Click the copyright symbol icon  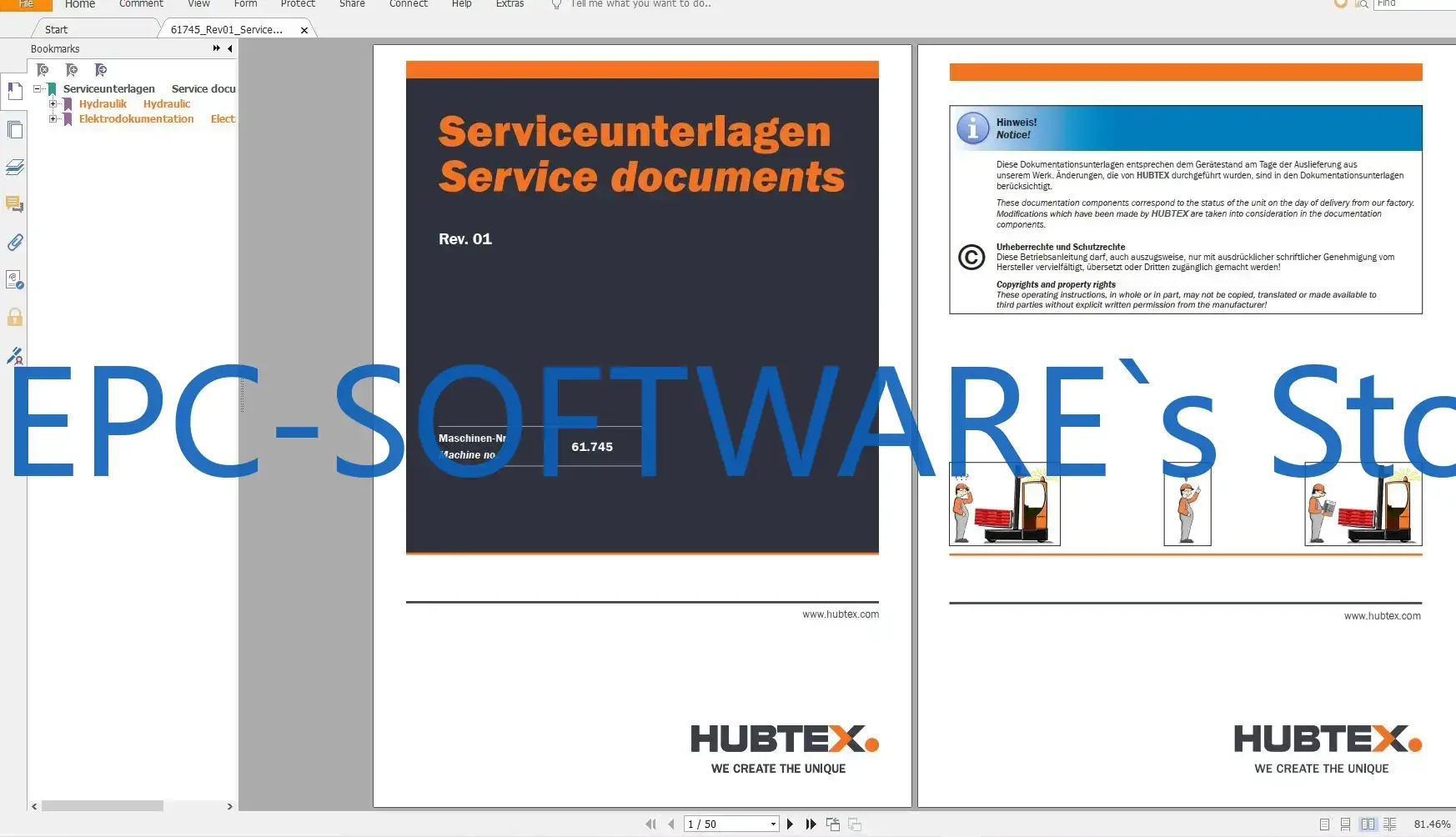[972, 258]
